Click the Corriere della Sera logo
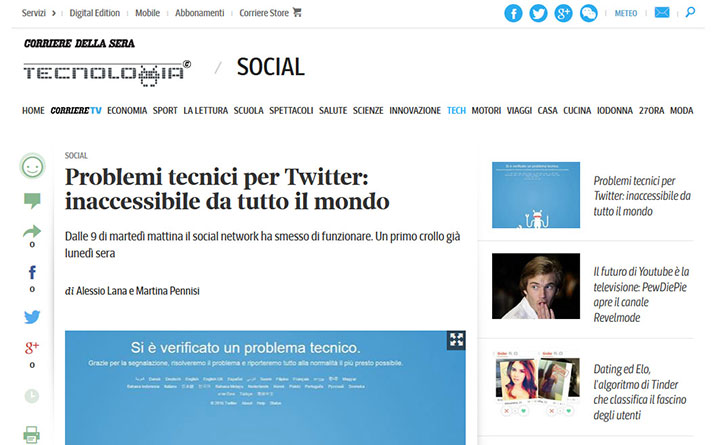 [x=79, y=43]
